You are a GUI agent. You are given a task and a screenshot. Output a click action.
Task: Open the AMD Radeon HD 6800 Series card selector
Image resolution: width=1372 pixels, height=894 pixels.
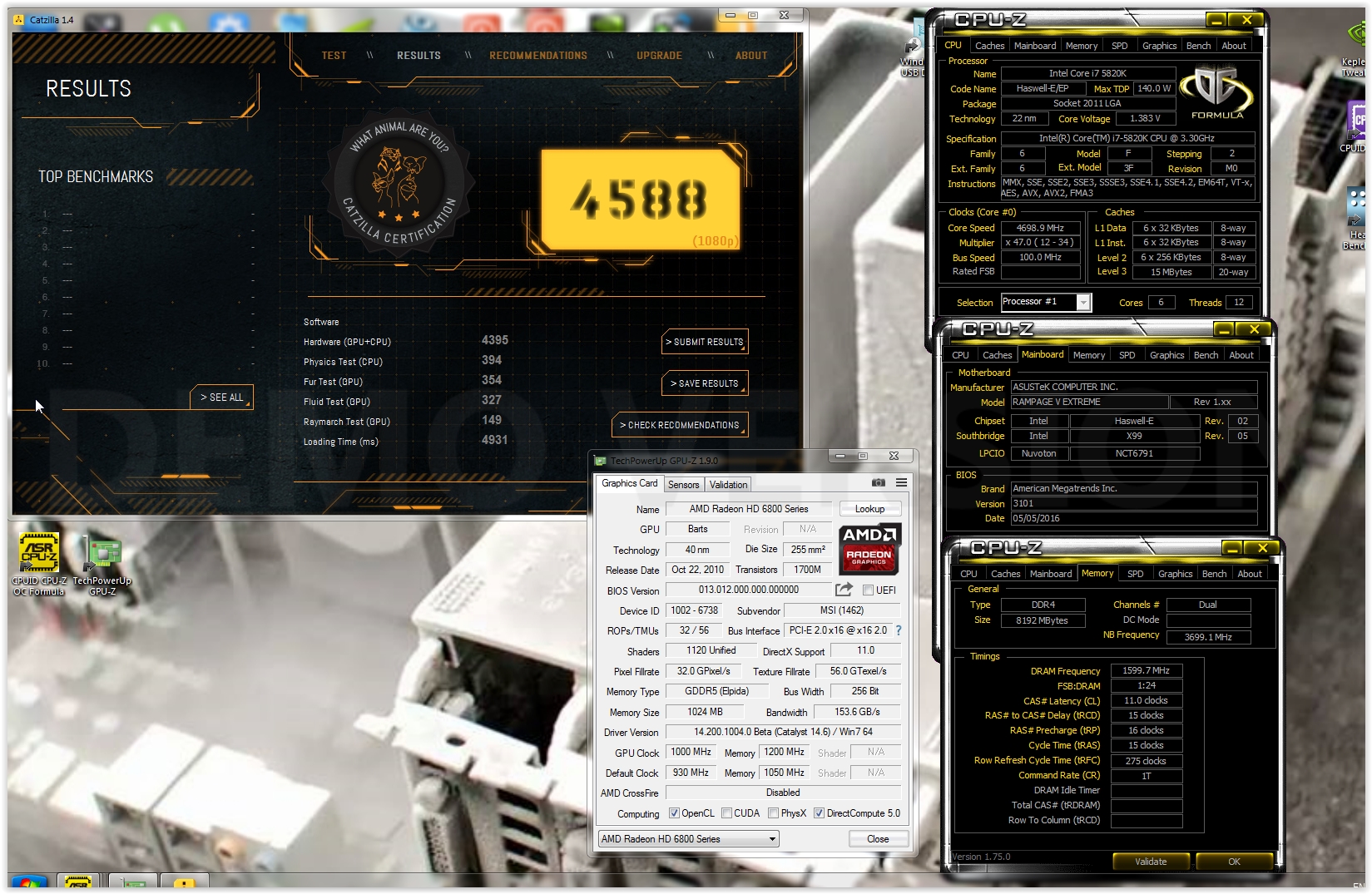coord(689,839)
